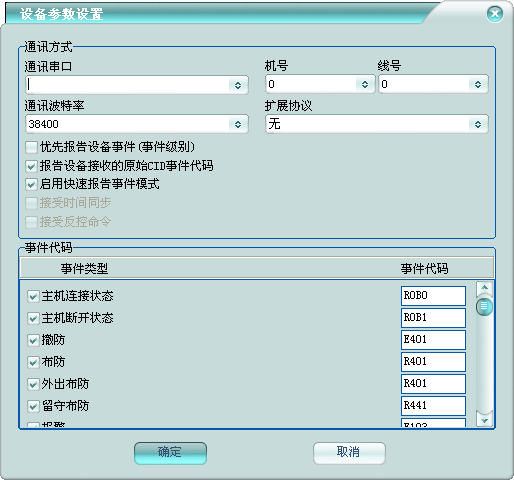Toggle 启用快速报告事件模式 checkbox
514x480 pixels.
[31, 184]
